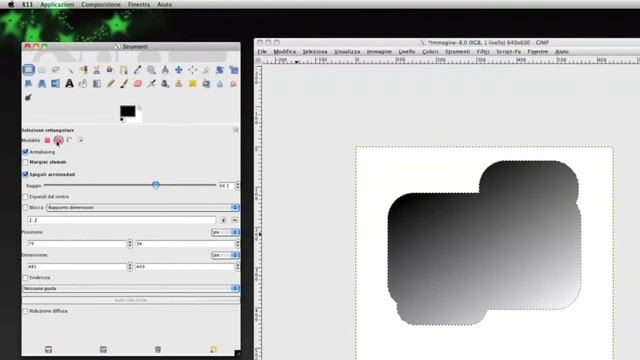Open the Posizione px unit dropdown
This screenshot has width=640, height=360.
coord(225,232)
